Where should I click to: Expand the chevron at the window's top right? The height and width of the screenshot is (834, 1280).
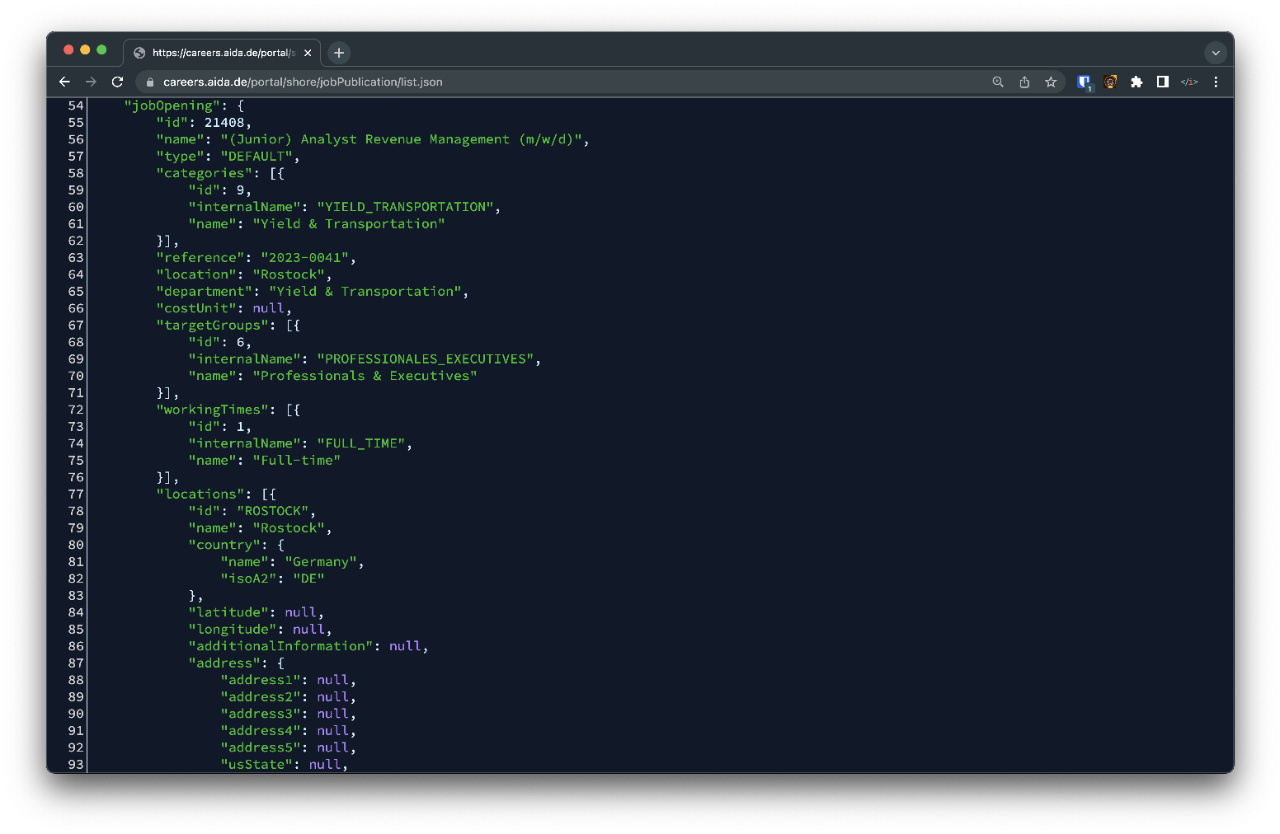(1216, 52)
